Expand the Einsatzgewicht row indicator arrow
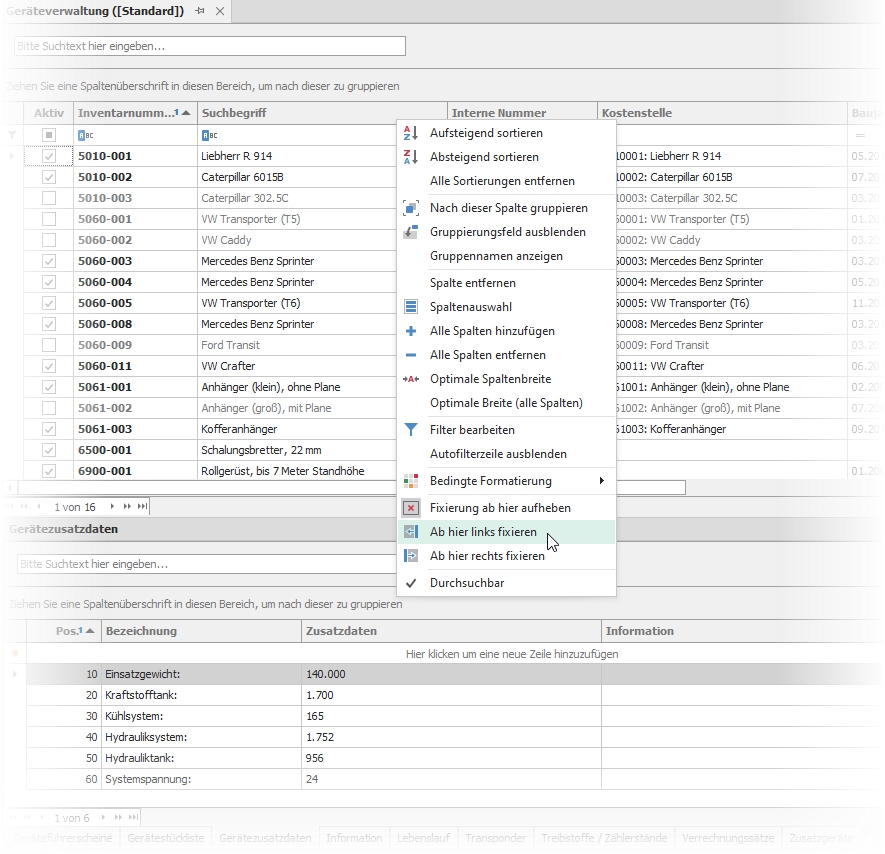The height and width of the screenshot is (854, 885). tap(13, 675)
